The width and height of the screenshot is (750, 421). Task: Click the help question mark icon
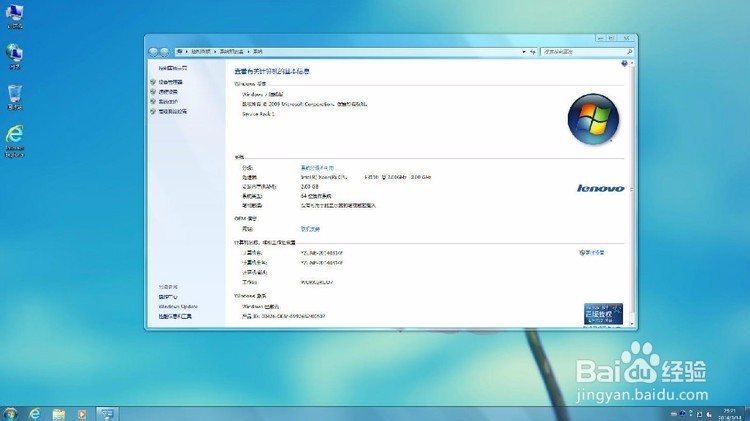pos(624,64)
